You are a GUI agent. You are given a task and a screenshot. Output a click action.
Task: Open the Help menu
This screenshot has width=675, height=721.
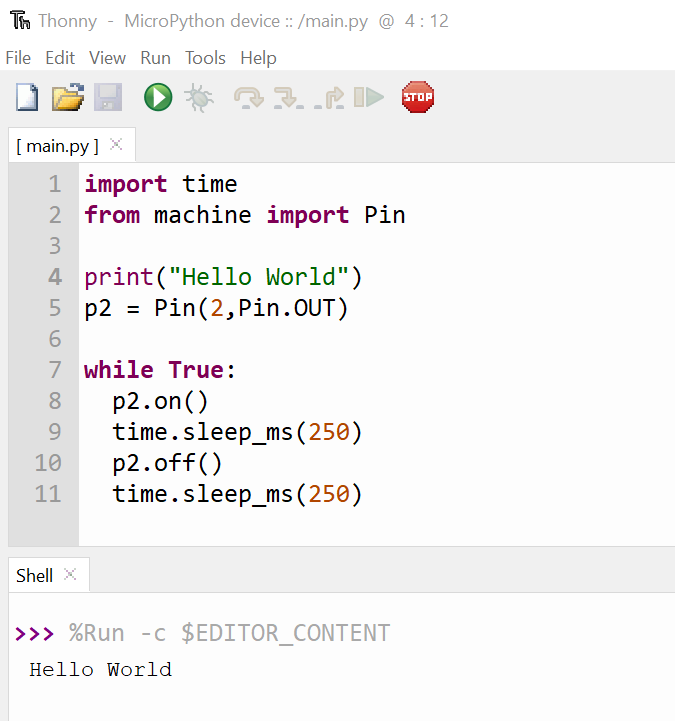pos(258,58)
